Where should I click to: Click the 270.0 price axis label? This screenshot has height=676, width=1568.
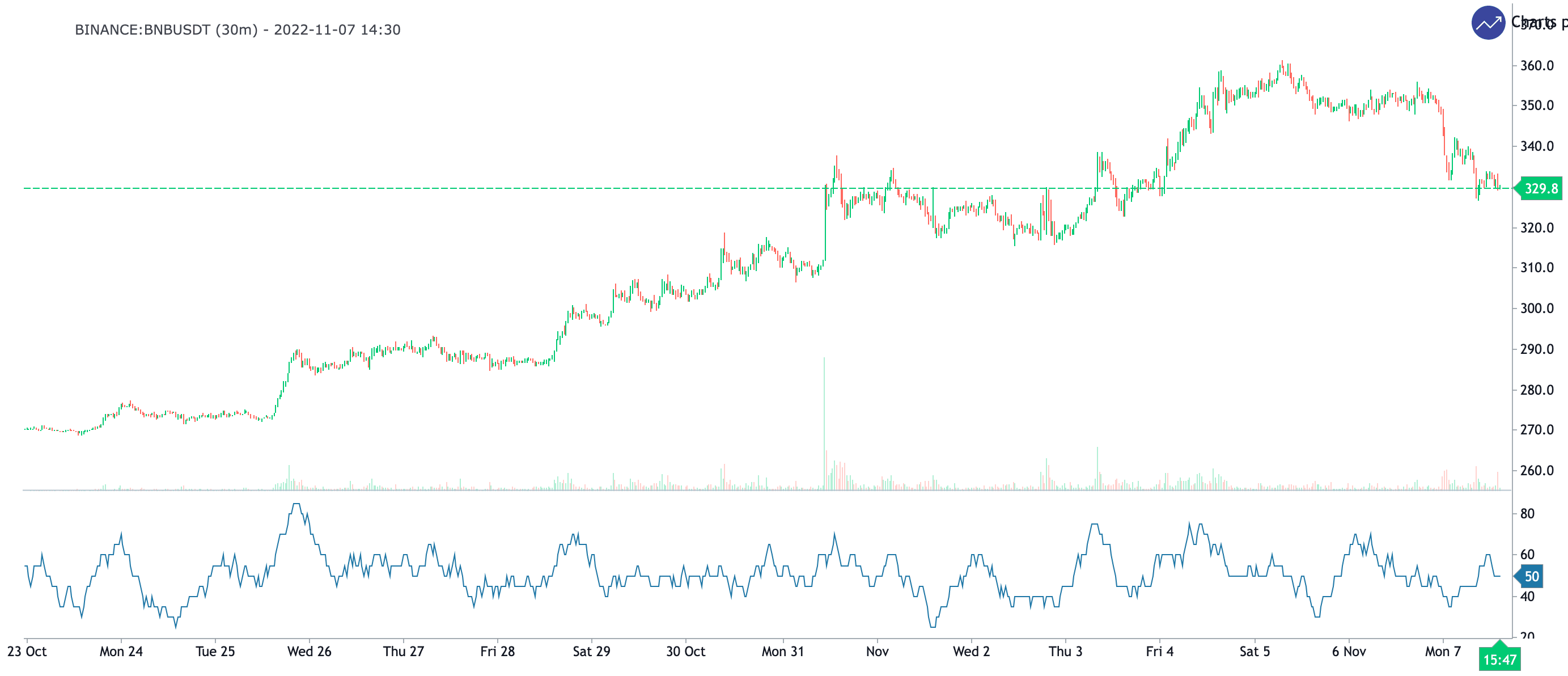coord(1536,430)
